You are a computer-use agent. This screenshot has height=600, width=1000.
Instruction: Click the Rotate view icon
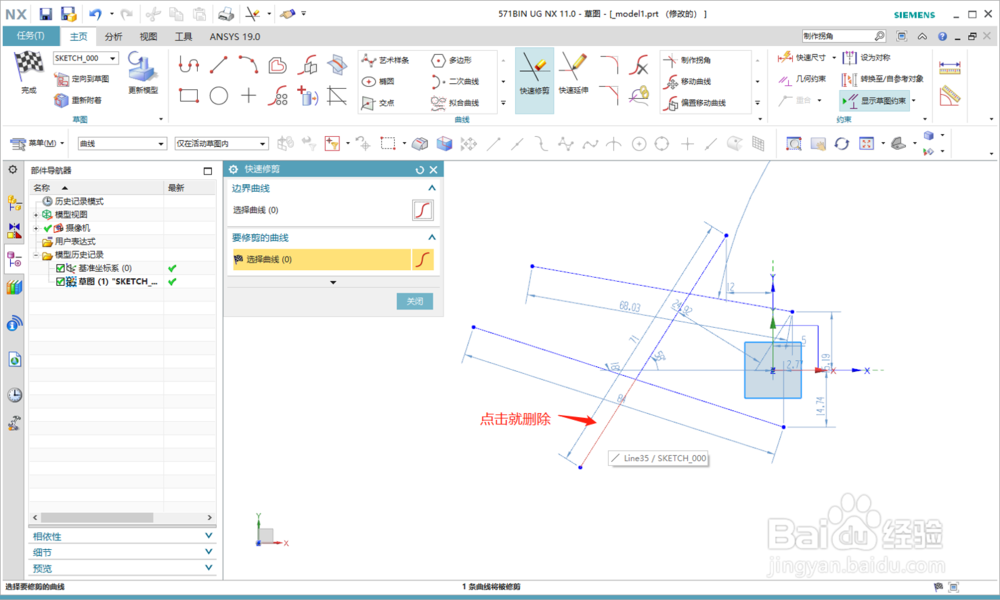842,143
